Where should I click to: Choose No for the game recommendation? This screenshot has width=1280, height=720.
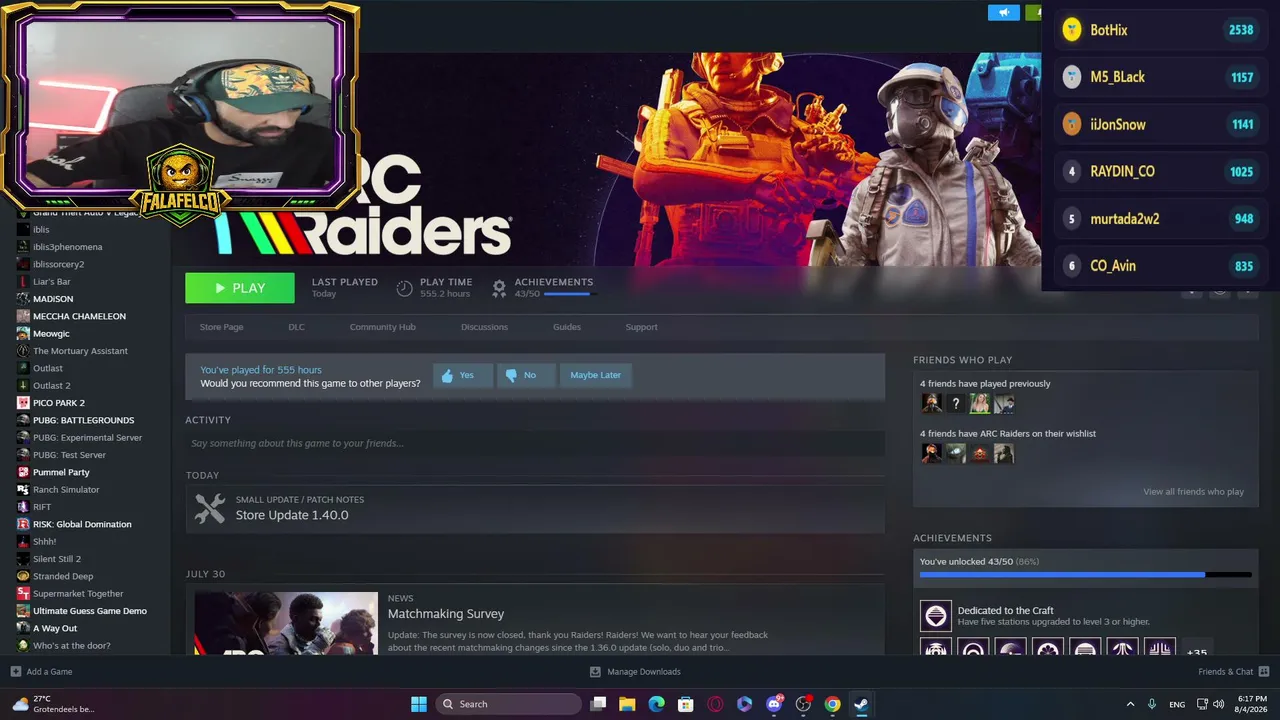coord(526,375)
